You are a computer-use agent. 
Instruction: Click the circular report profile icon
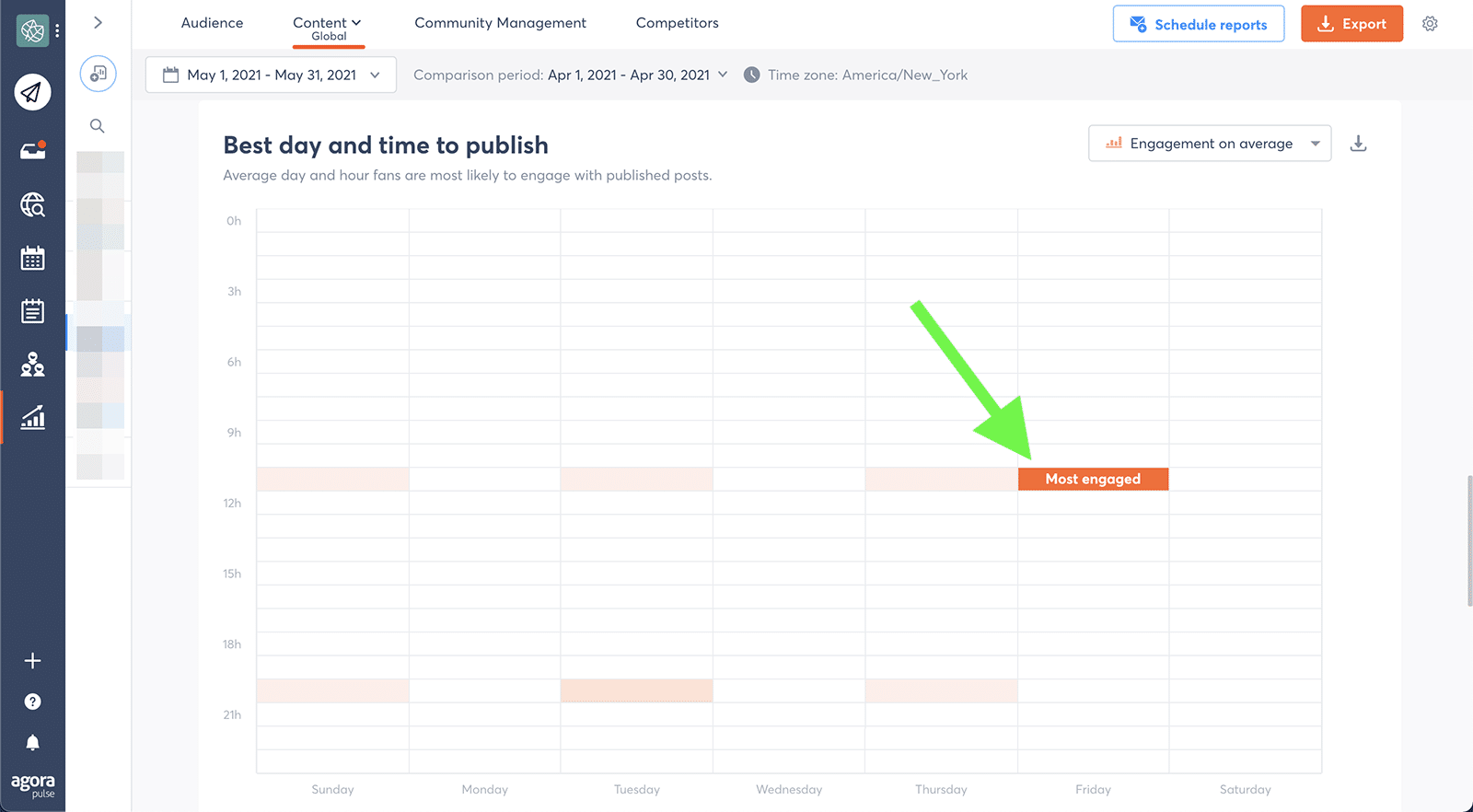tap(98, 74)
